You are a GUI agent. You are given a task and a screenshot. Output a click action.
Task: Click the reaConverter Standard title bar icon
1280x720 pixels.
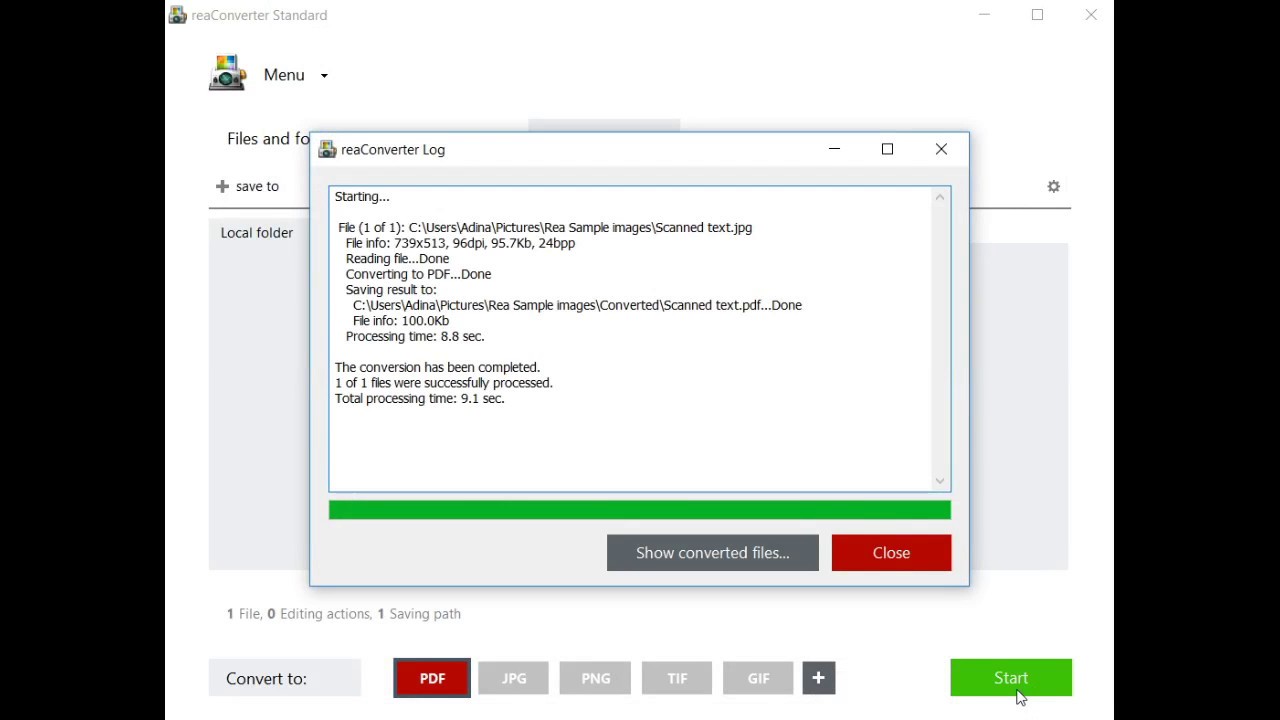pyautogui.click(x=177, y=15)
